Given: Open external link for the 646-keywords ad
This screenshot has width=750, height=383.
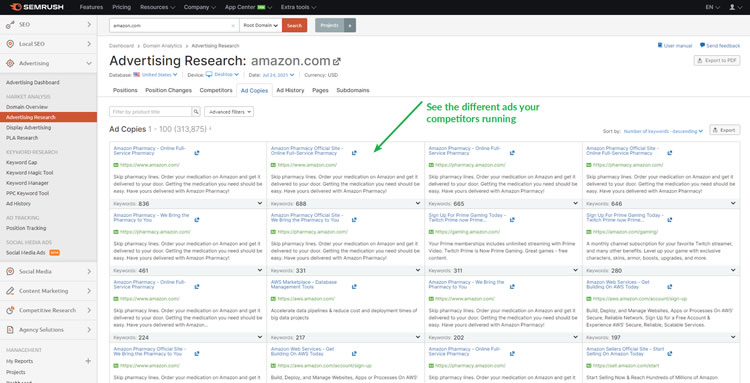Looking at the screenshot, I should tap(669, 153).
